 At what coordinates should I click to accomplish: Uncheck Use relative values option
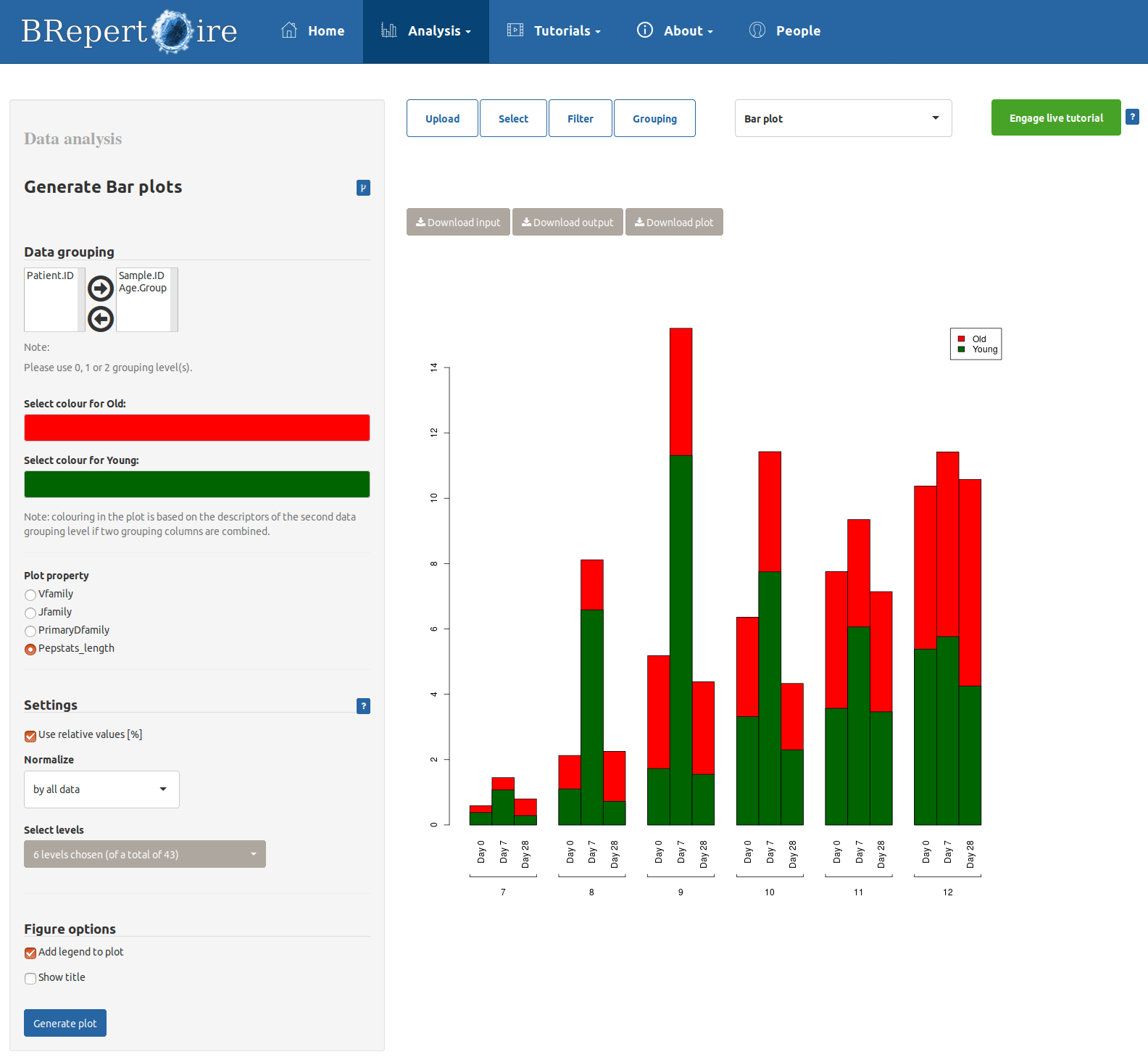tap(30, 736)
